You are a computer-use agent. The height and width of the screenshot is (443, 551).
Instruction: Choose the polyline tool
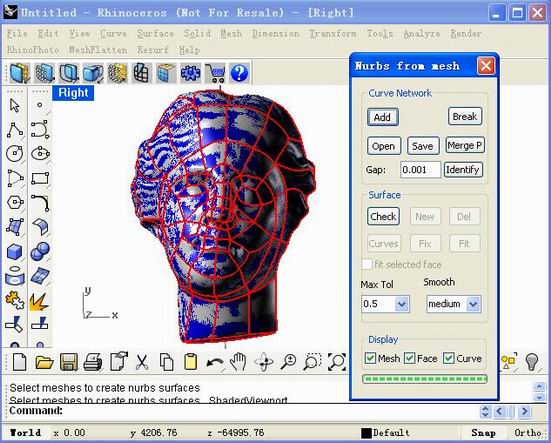pos(15,130)
